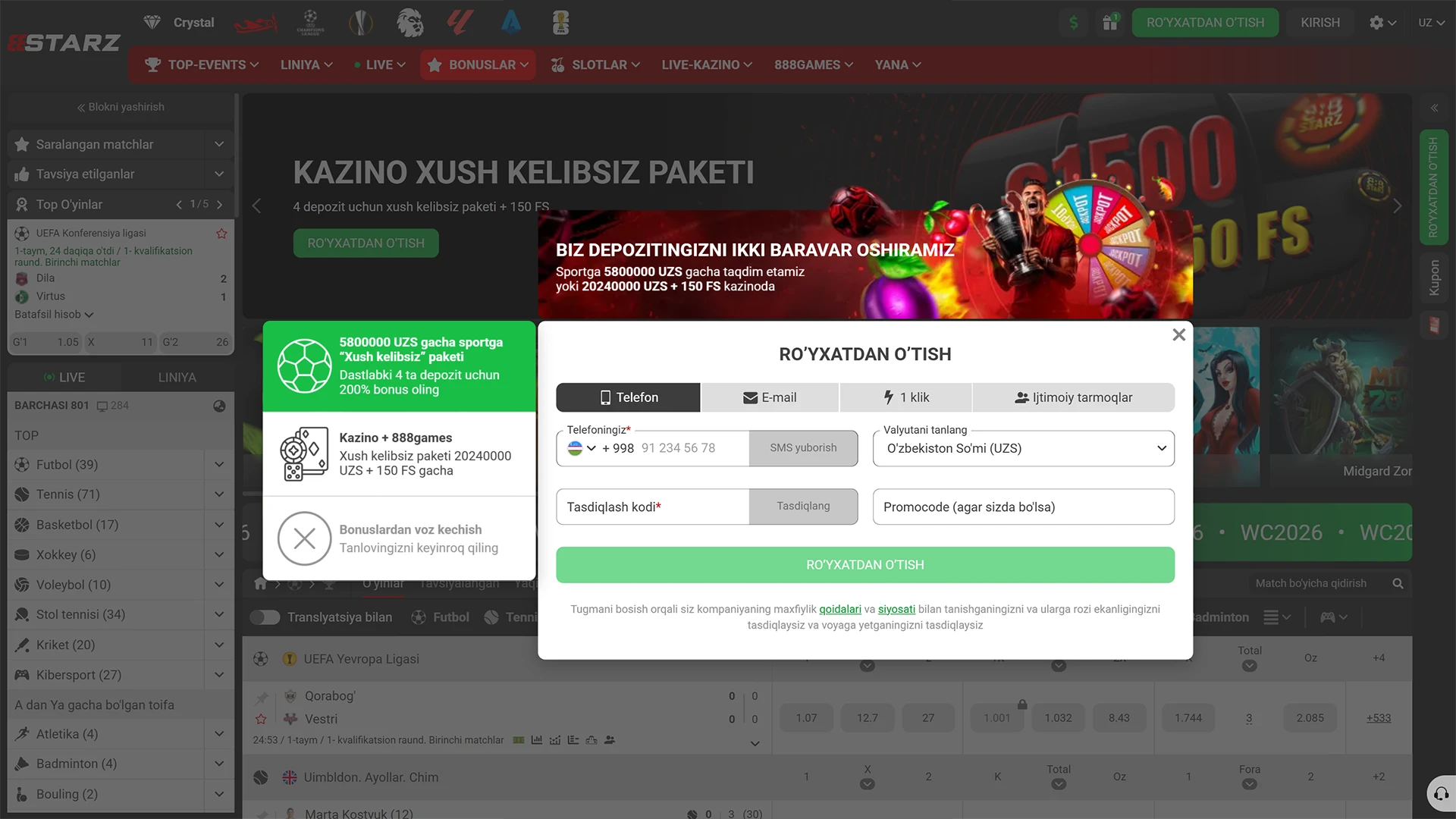Choose Bonuslardan voz kechish option
Screen dimensions: 1456x819
(x=399, y=538)
